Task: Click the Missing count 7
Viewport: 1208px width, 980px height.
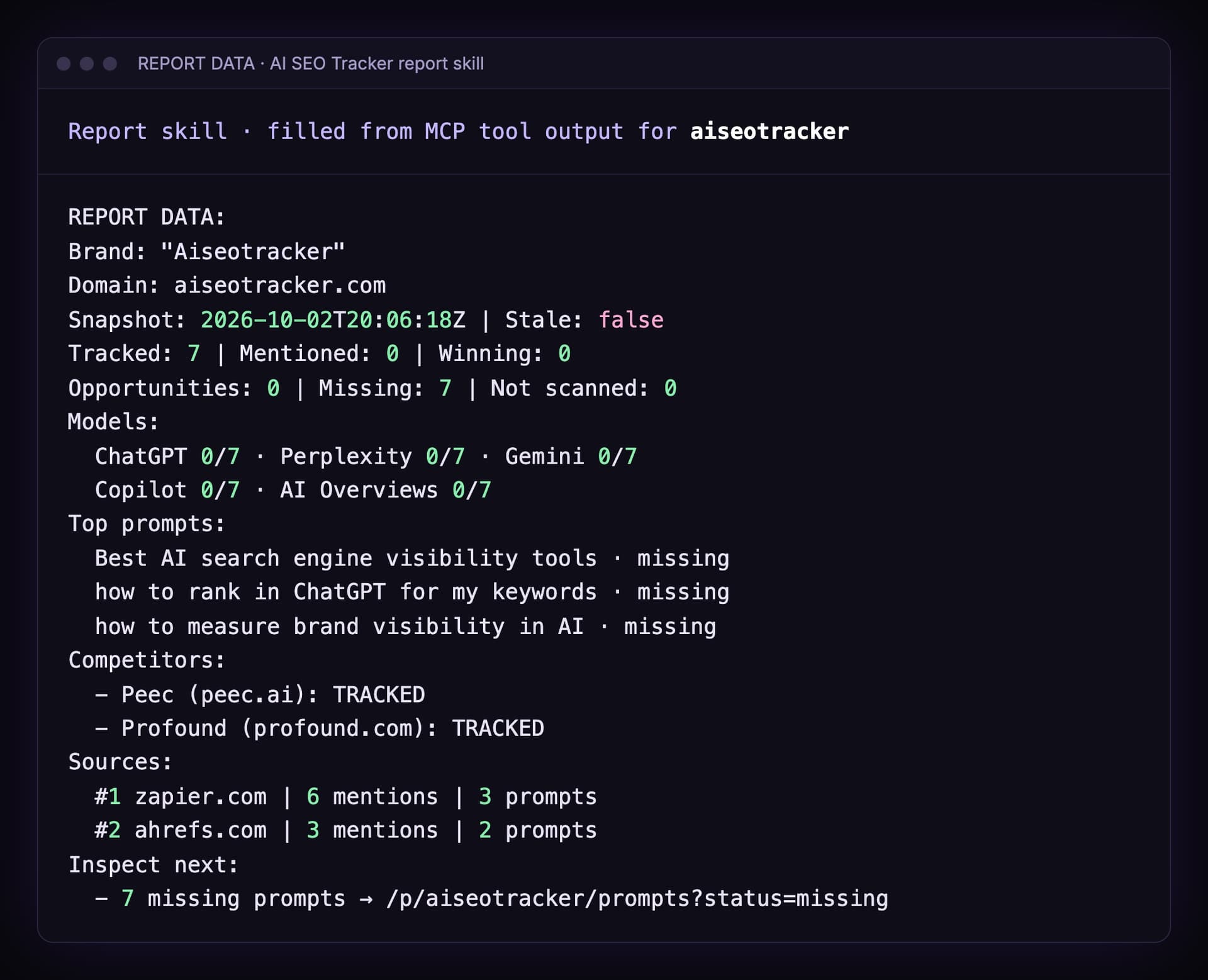Action: 445,388
